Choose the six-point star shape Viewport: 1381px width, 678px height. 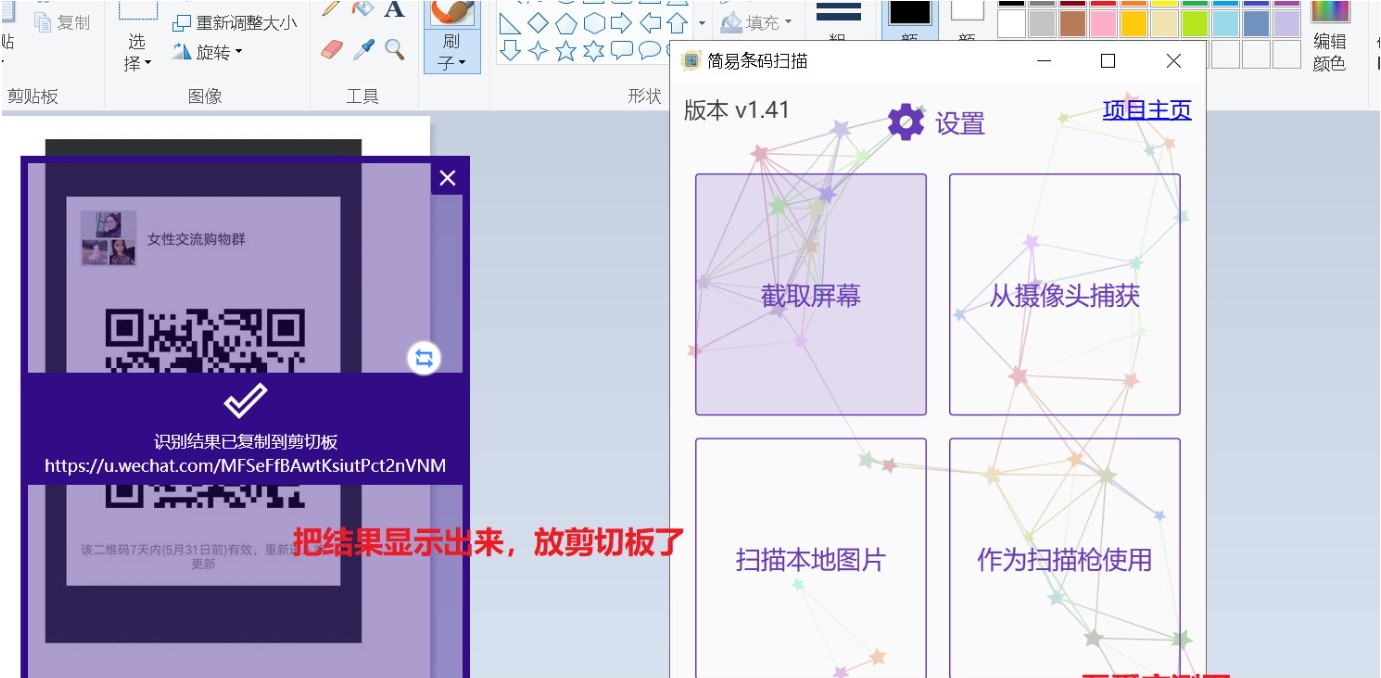(594, 50)
